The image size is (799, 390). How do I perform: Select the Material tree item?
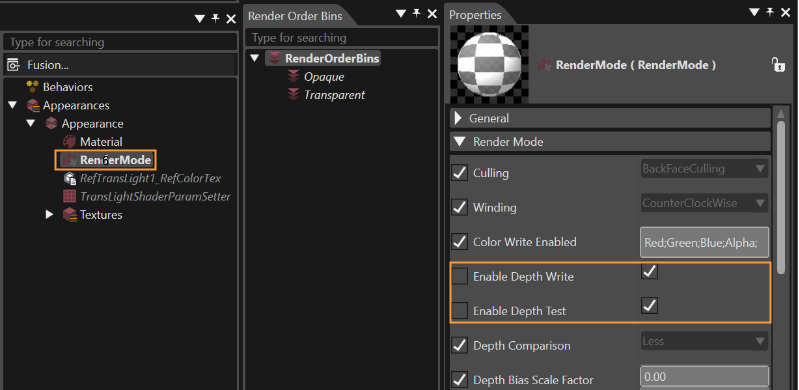(101, 142)
